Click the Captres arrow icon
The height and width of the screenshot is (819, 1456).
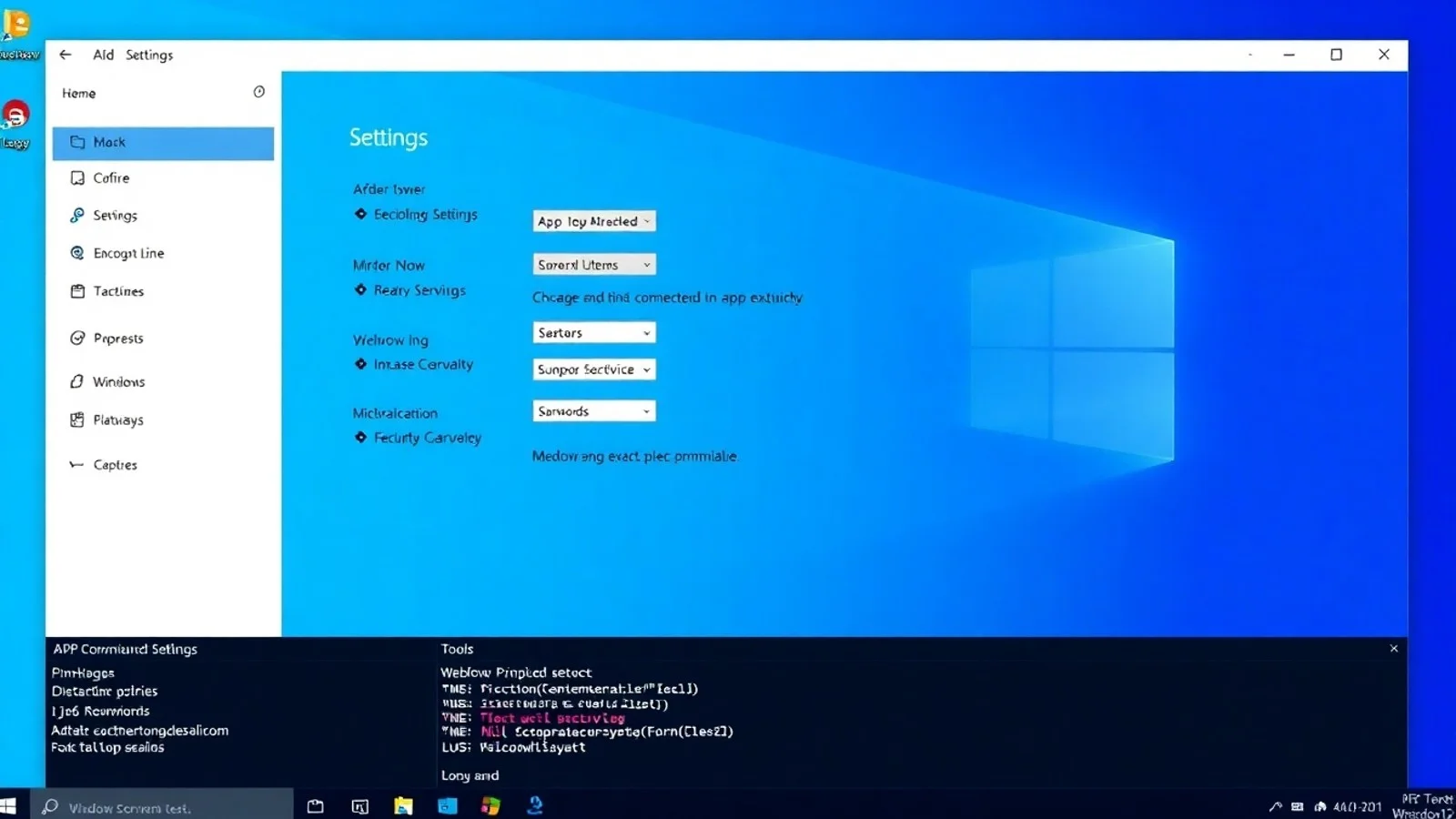[x=76, y=465]
